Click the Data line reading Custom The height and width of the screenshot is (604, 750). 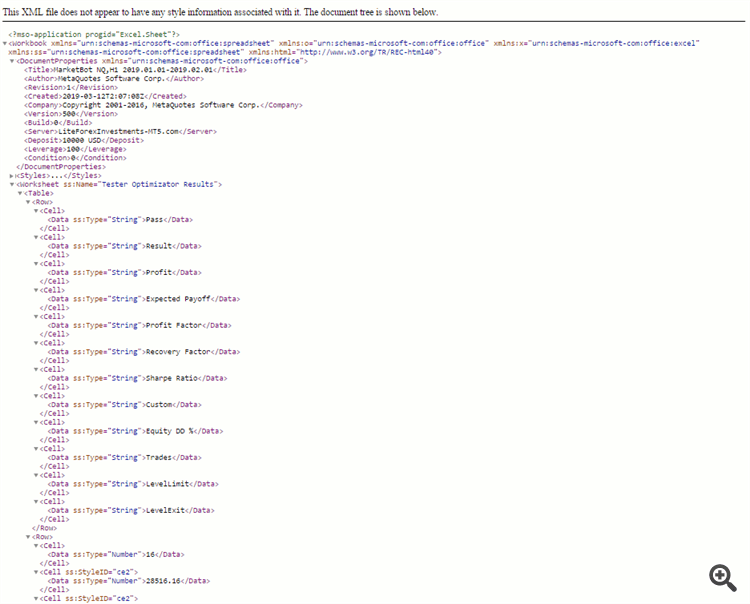click(125, 405)
